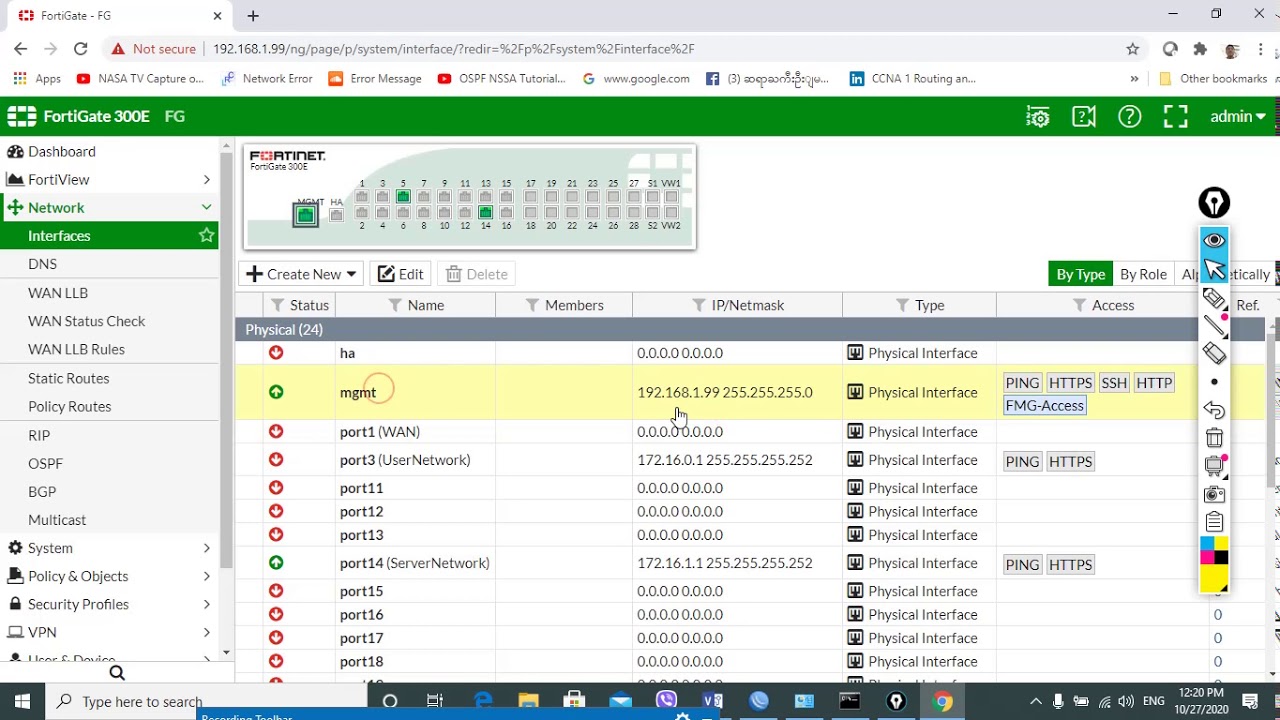
Task: Expand the VPN sidebar section
Action: pyautogui.click(x=109, y=632)
